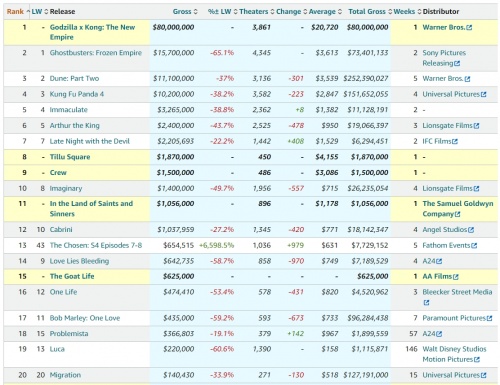The height and width of the screenshot is (385, 500).
Task: Click external link icon beside Sony Pictures Releasing
Action: [457, 63]
